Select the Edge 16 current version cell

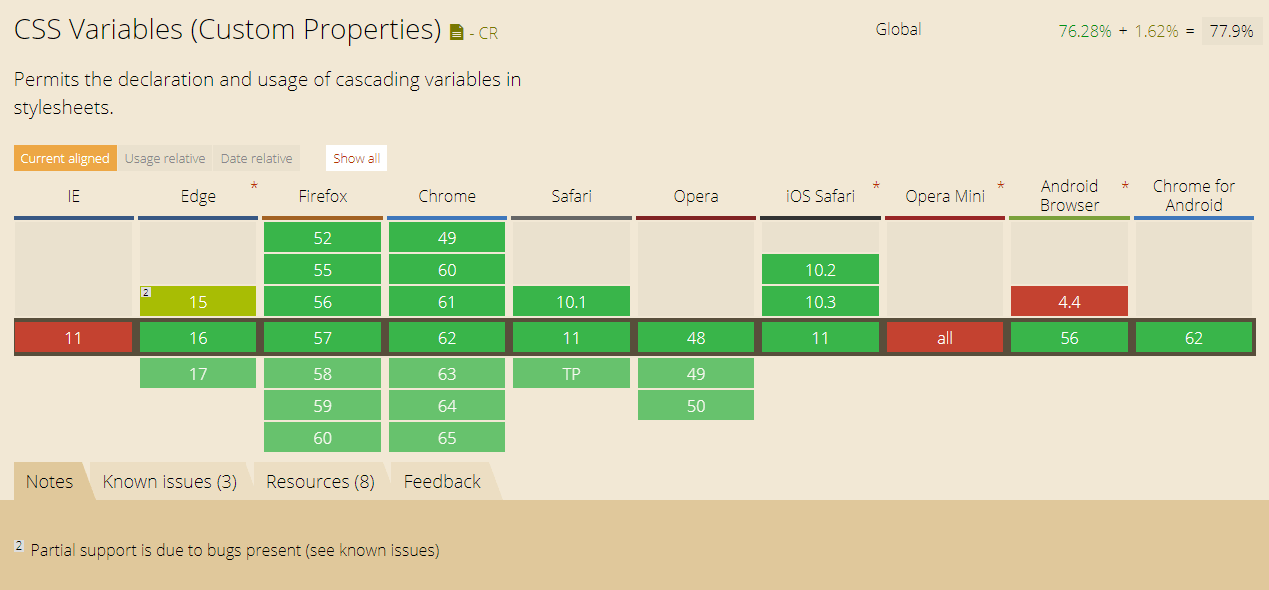198,338
